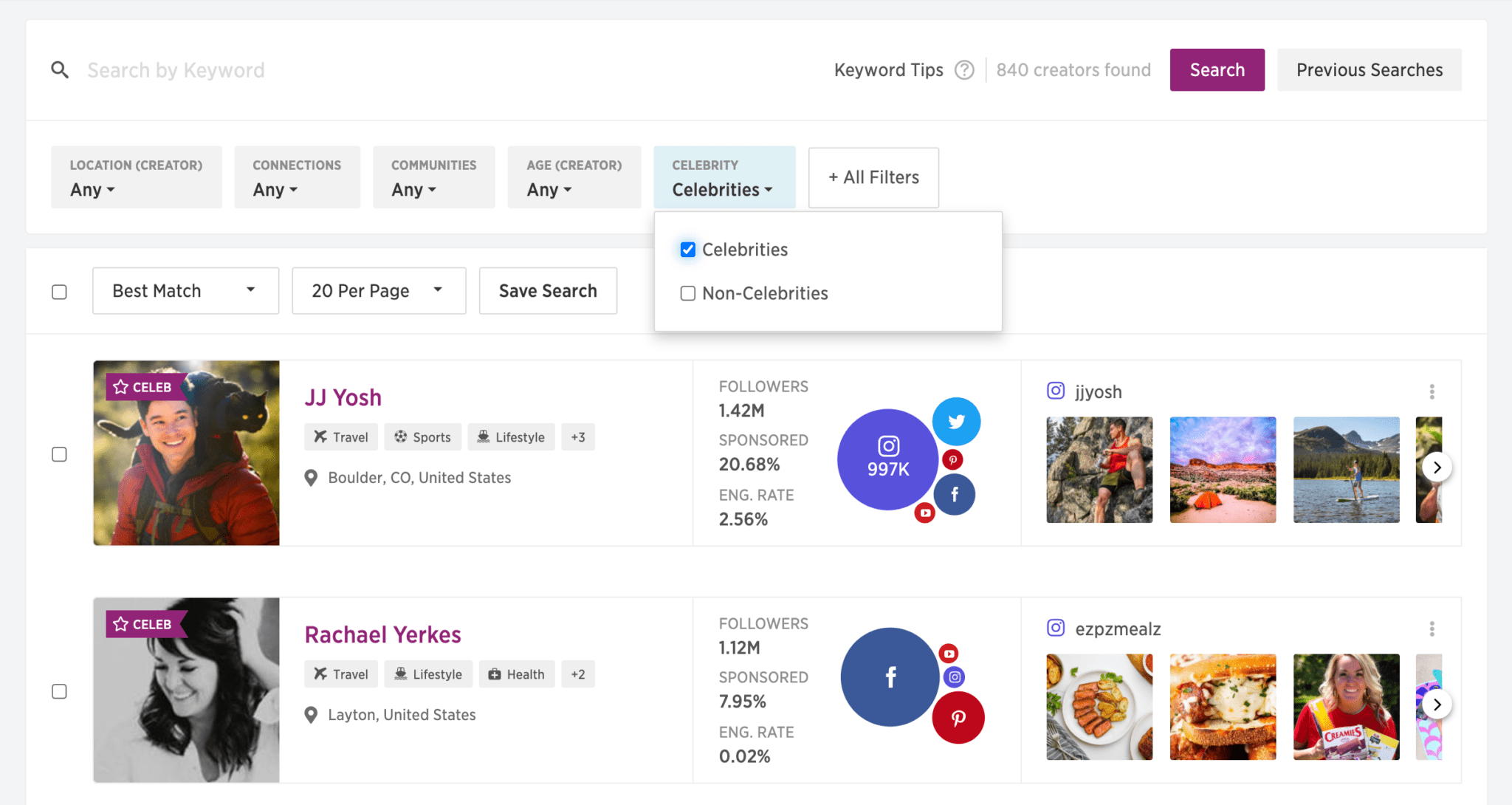Viewport: 1512px width, 805px height.
Task: Open the three-dot menu for jjyosh
Action: (1432, 391)
